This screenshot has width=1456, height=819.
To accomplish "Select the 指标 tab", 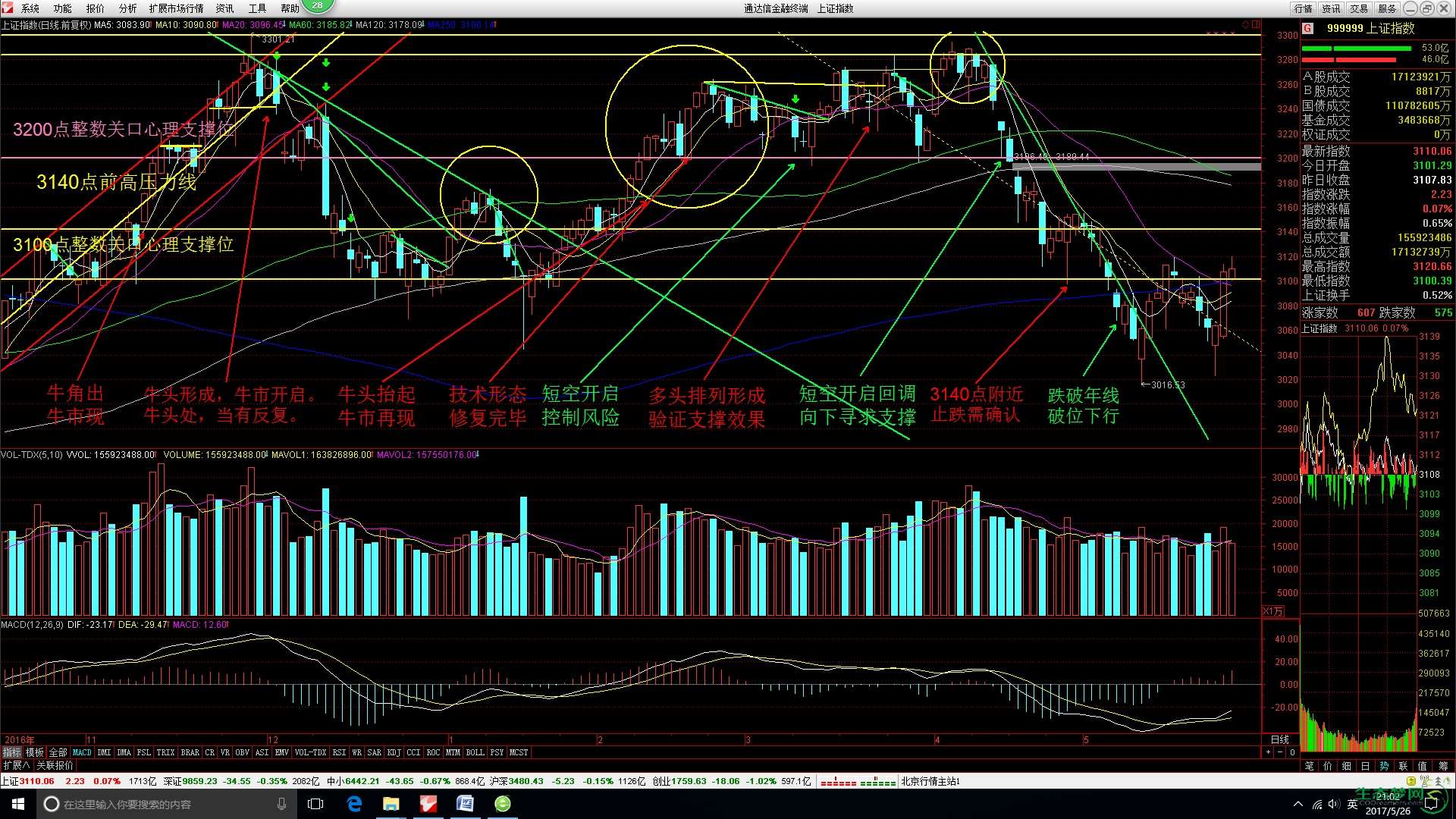I will [11, 752].
